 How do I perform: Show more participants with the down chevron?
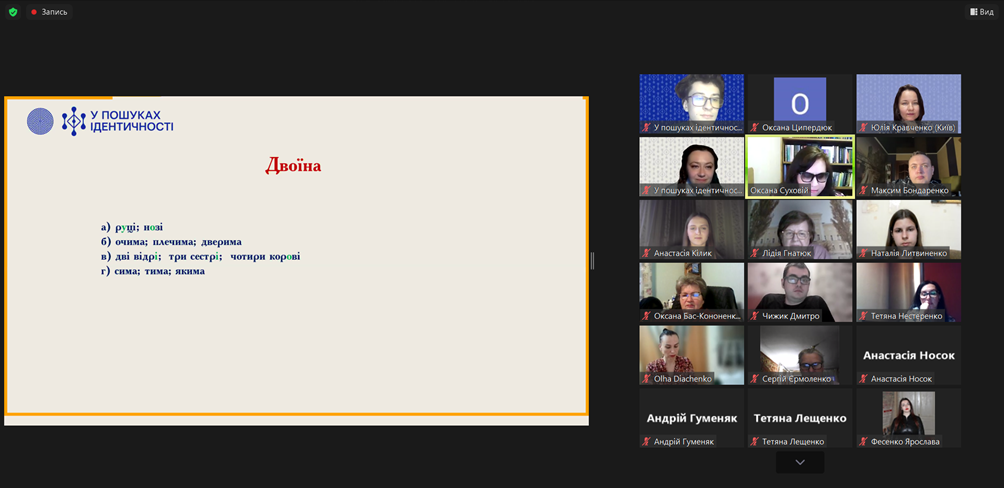(x=800, y=462)
